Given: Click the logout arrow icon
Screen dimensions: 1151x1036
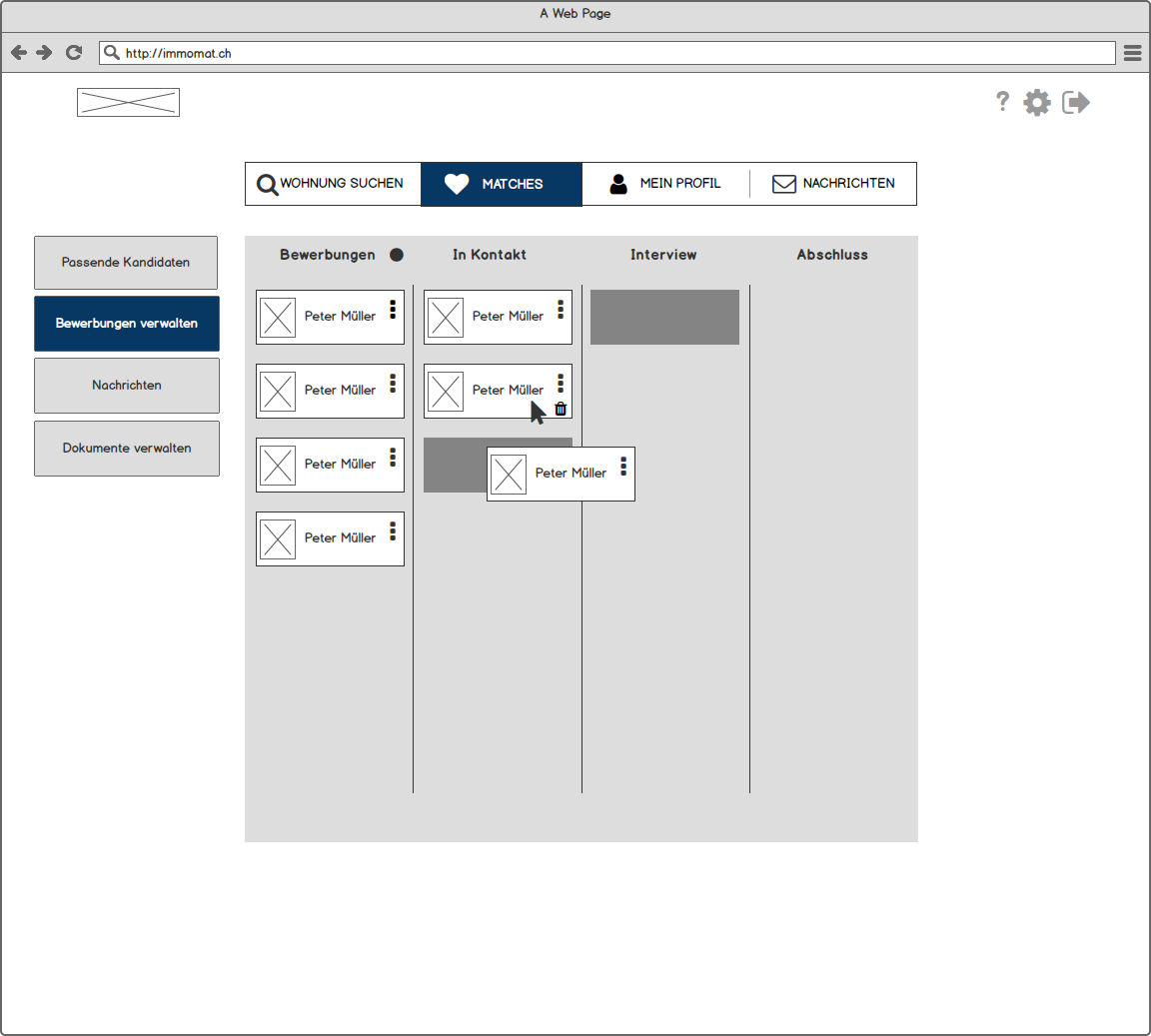Looking at the screenshot, I should point(1075,102).
